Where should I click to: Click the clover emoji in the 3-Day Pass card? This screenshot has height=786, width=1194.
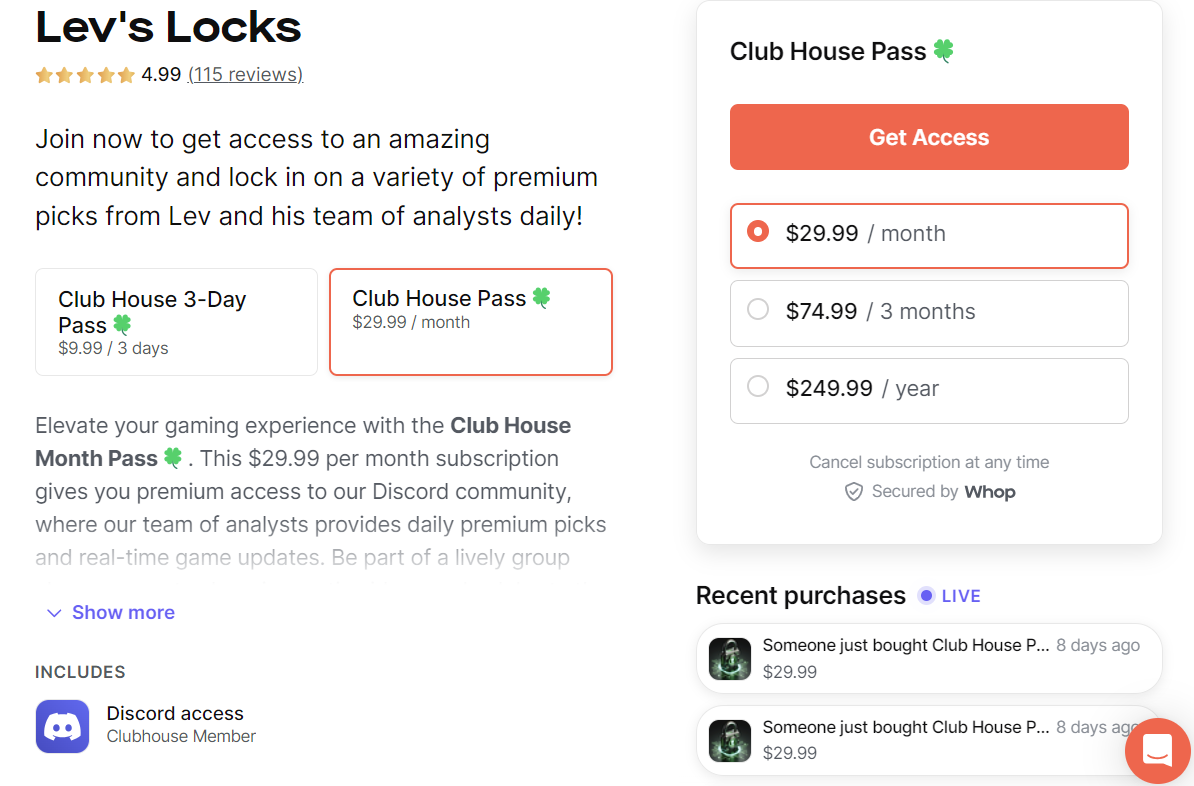122,325
